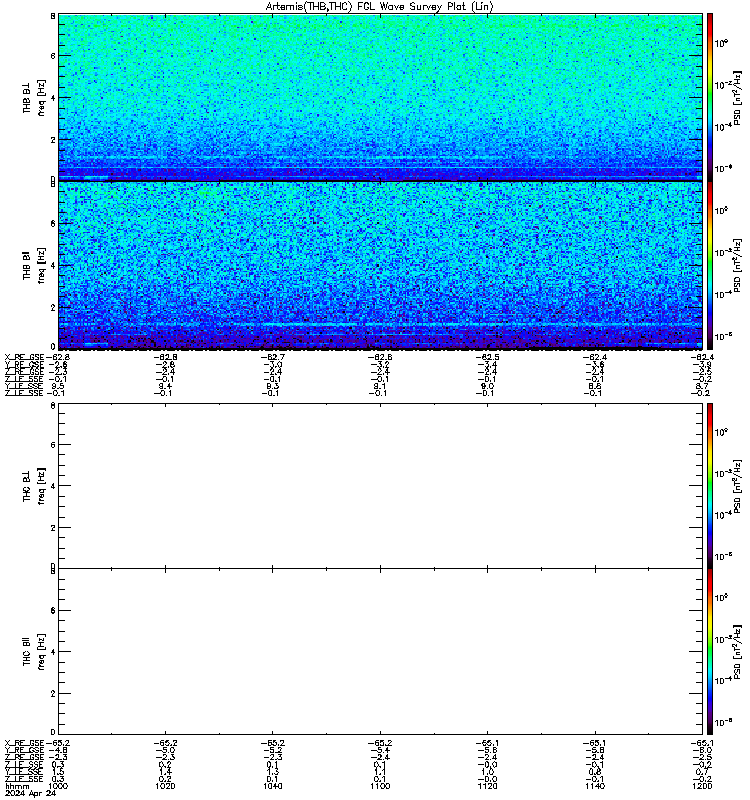Click the PSD color bar beside the THB B-parallel panel

tap(710, 265)
